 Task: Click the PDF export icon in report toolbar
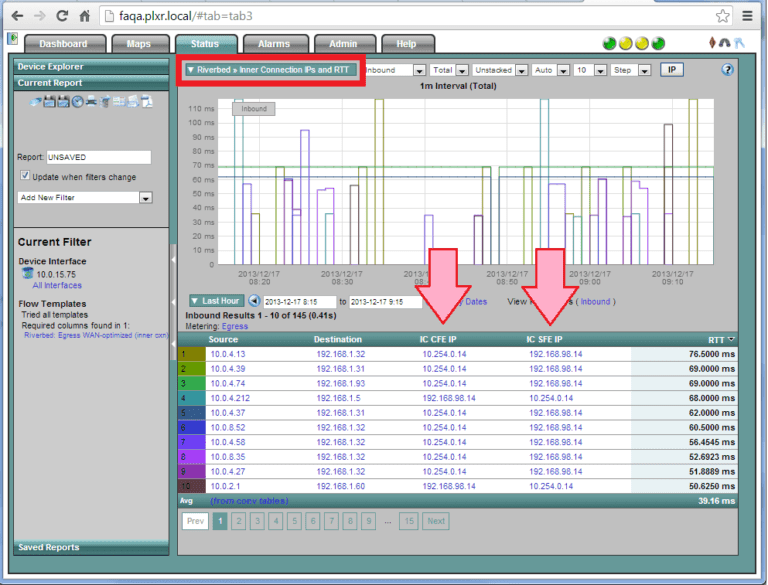pyautogui.click(x=146, y=102)
